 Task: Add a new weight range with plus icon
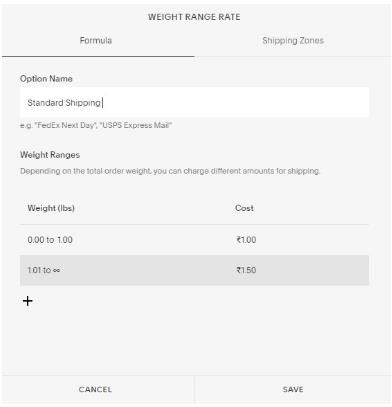pyautogui.click(x=28, y=301)
